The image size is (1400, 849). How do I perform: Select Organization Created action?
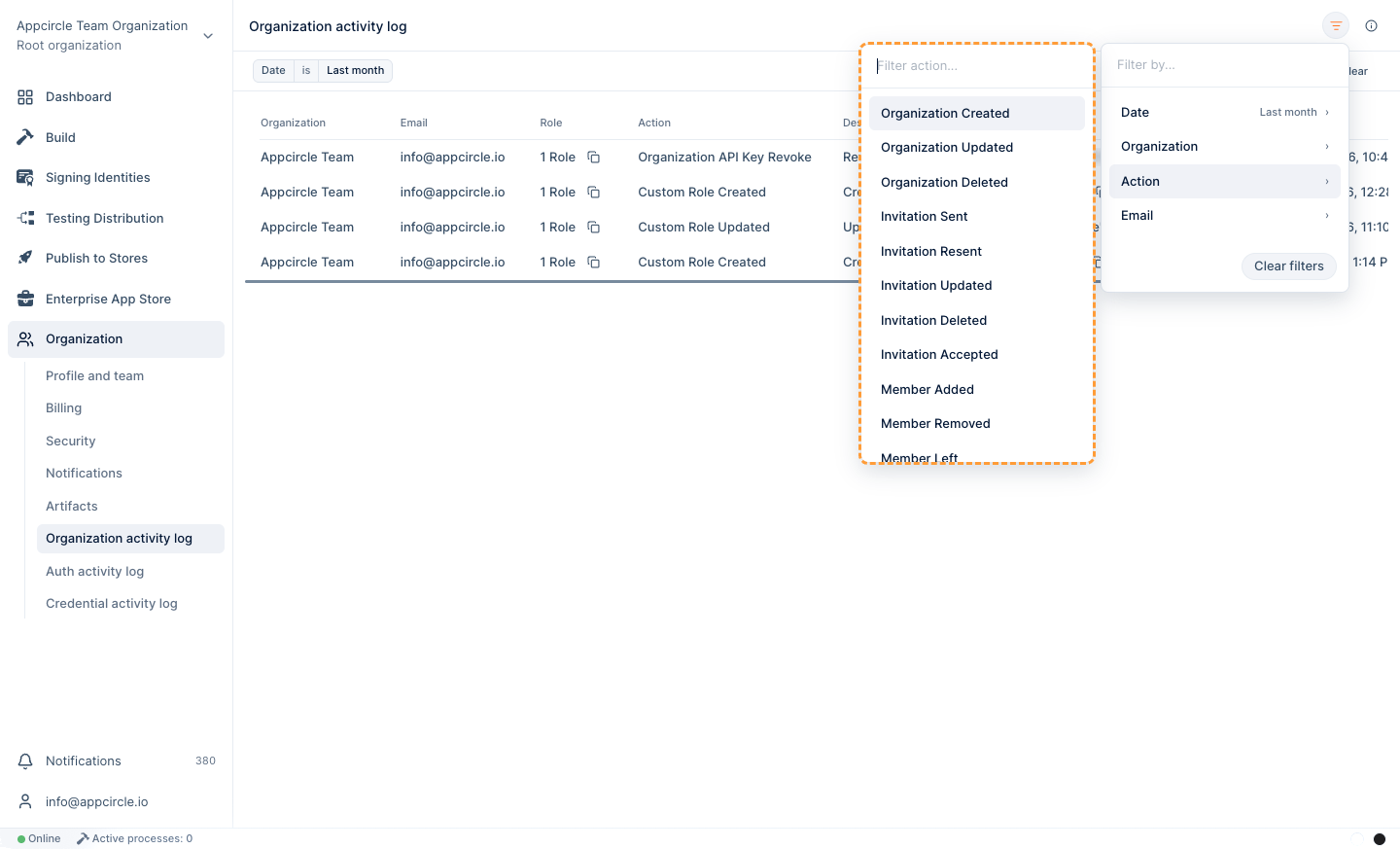point(977,114)
